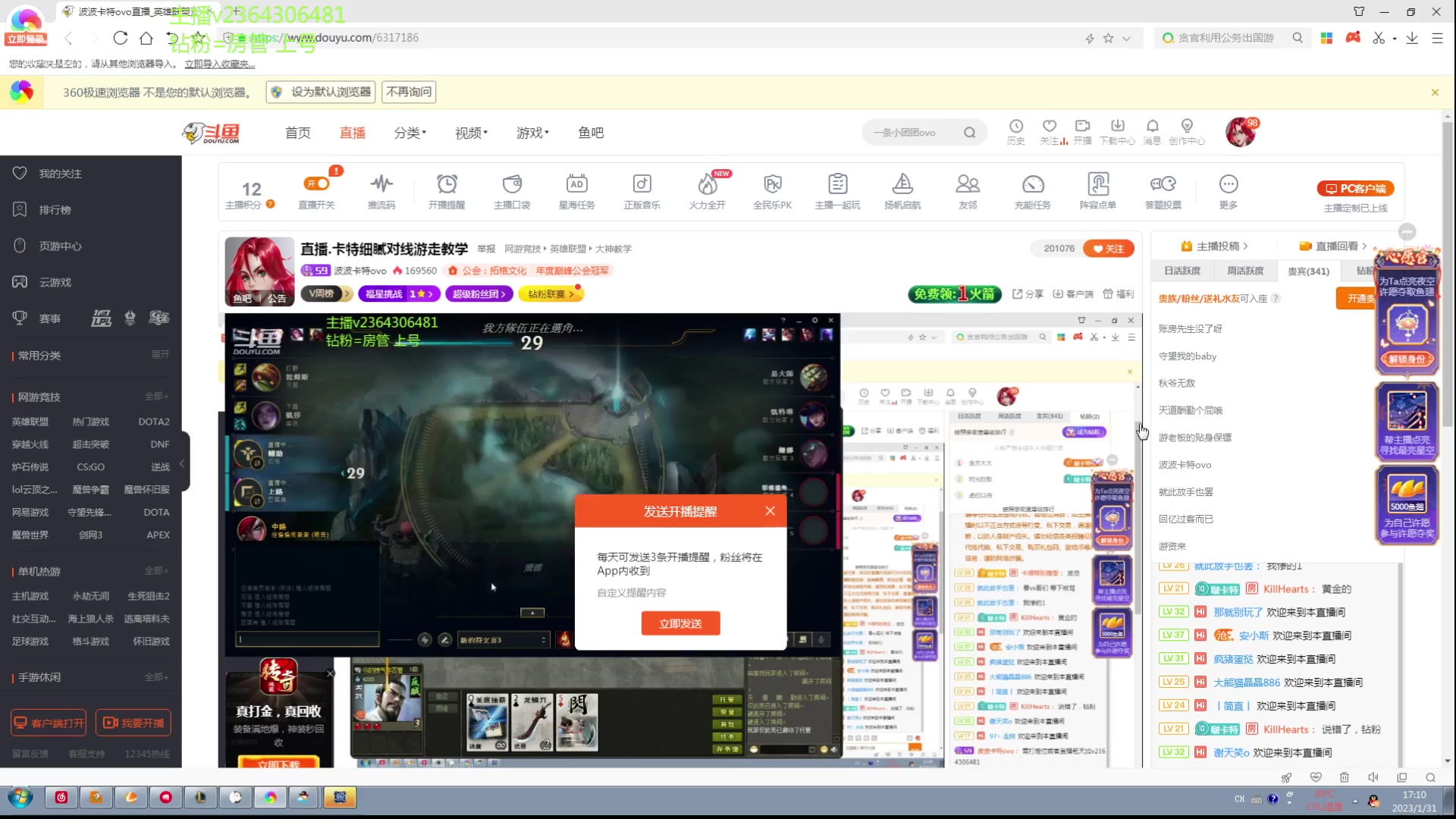Open the 全民乐PK icon
Screen dimensions: 1456x819
tap(772, 192)
